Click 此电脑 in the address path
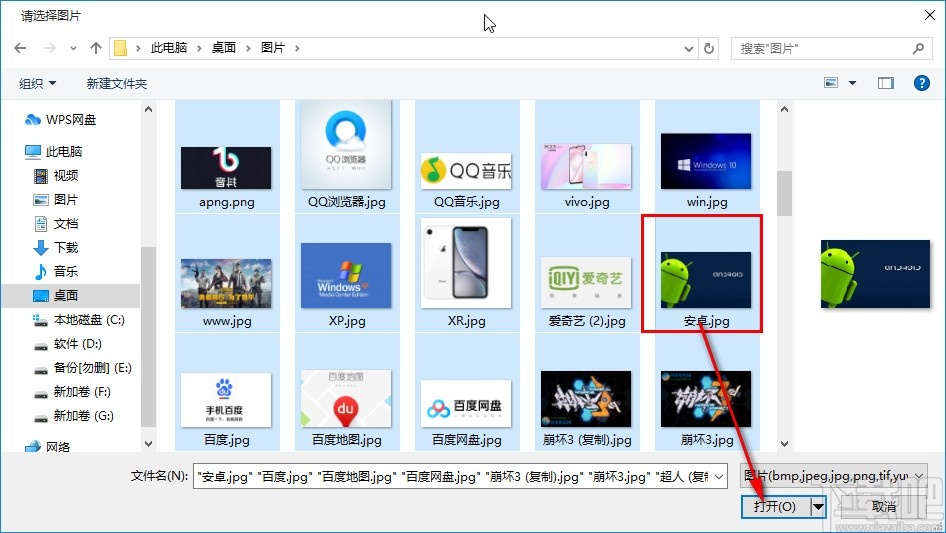The height and width of the screenshot is (533, 946). [169, 48]
